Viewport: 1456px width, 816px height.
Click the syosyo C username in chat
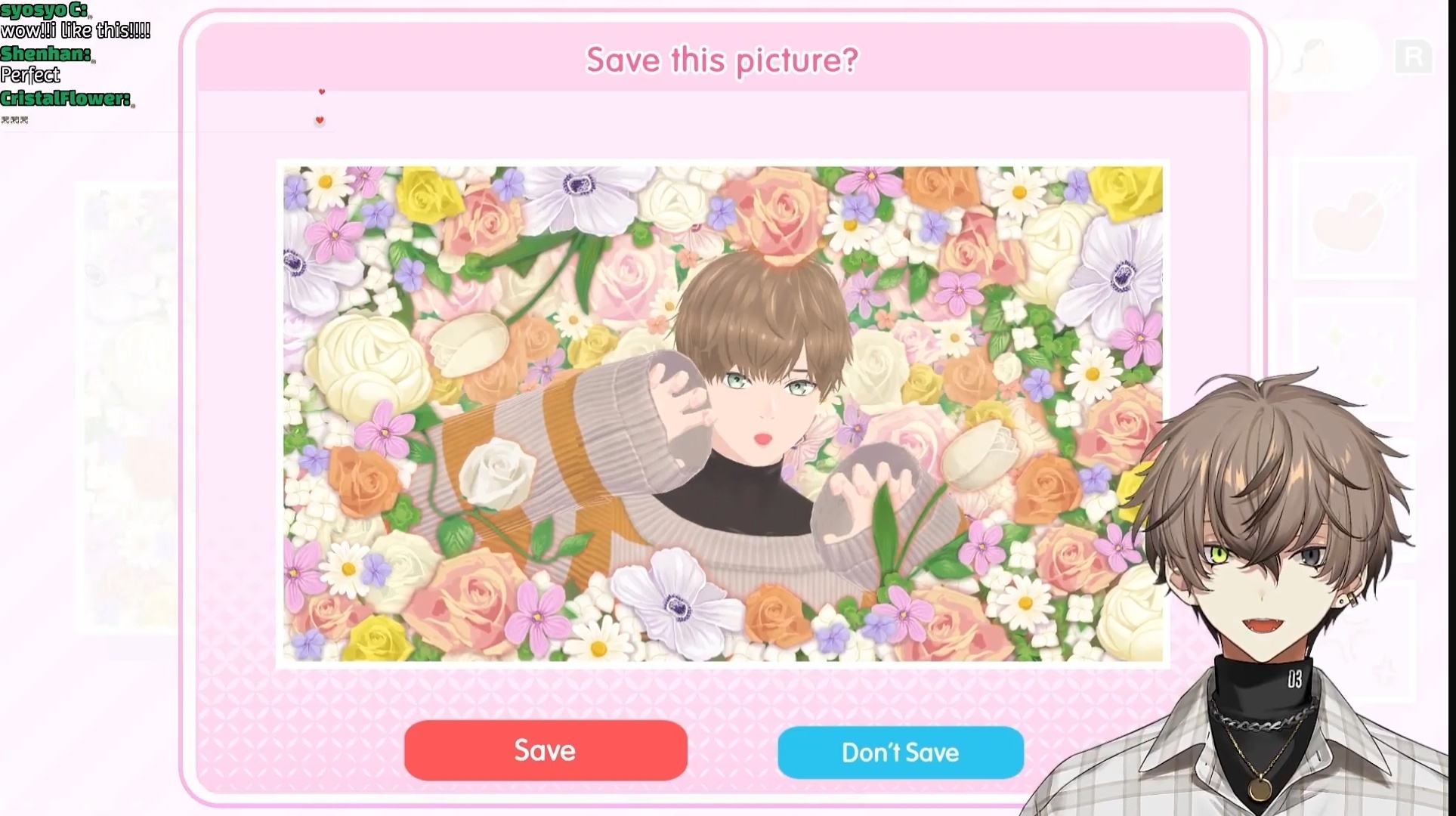[x=45, y=10]
